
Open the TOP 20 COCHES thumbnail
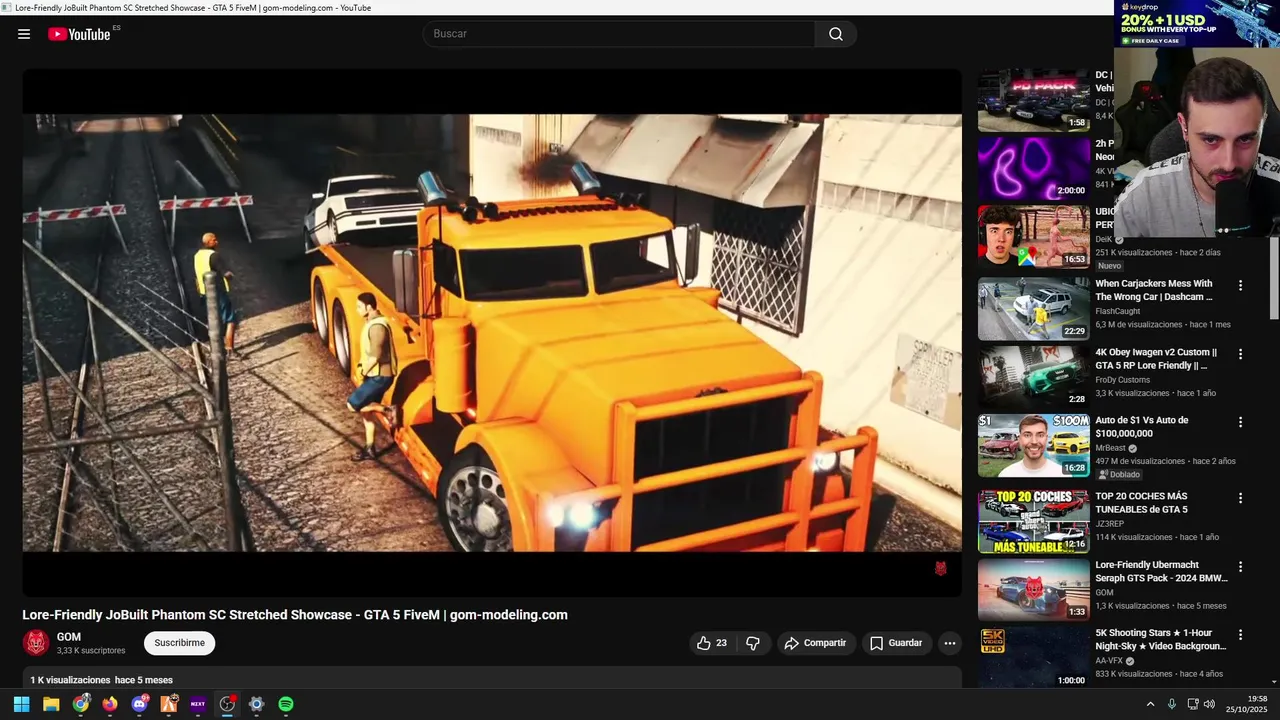click(1033, 521)
